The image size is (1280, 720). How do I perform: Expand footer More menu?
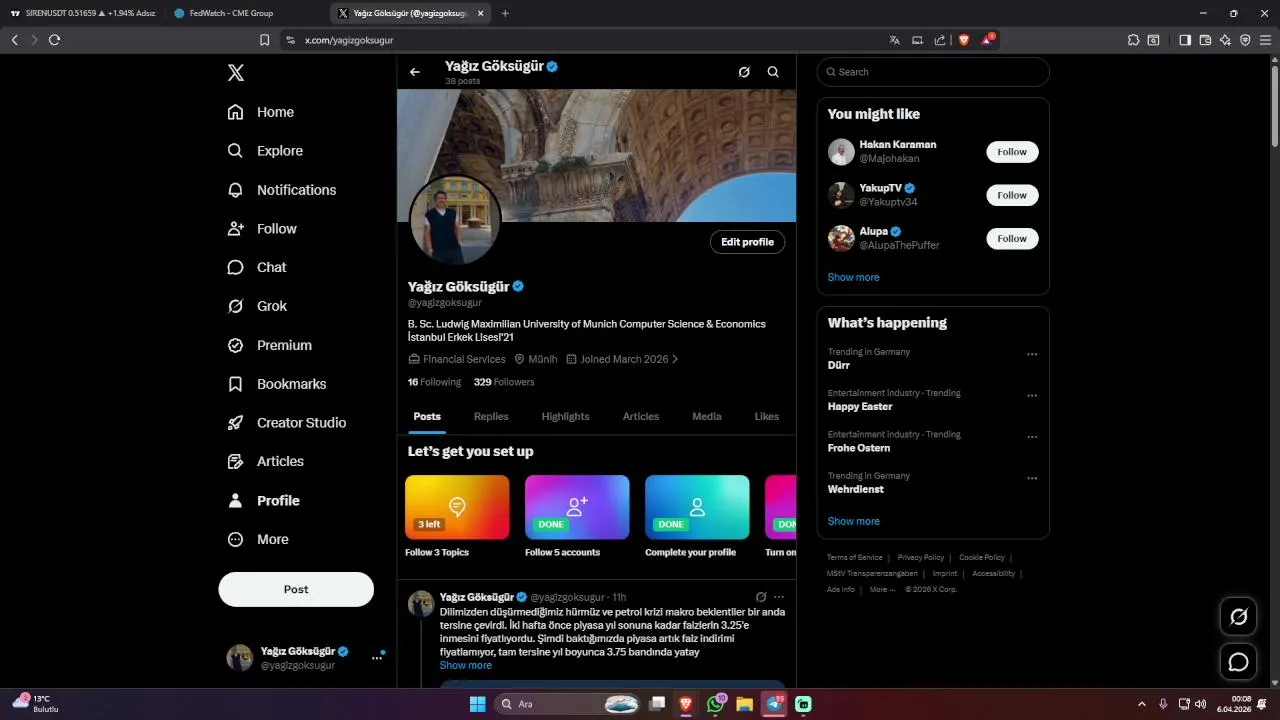click(882, 589)
